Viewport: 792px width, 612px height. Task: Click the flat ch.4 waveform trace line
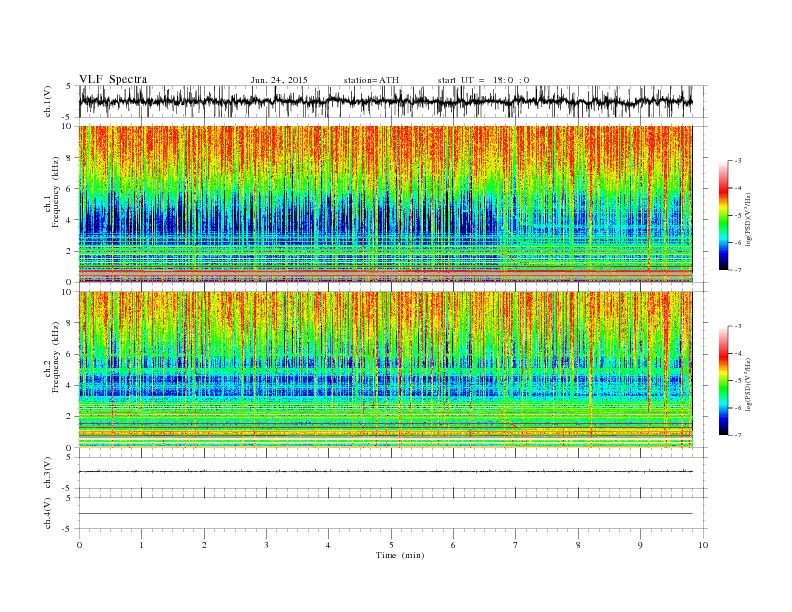coord(386,514)
